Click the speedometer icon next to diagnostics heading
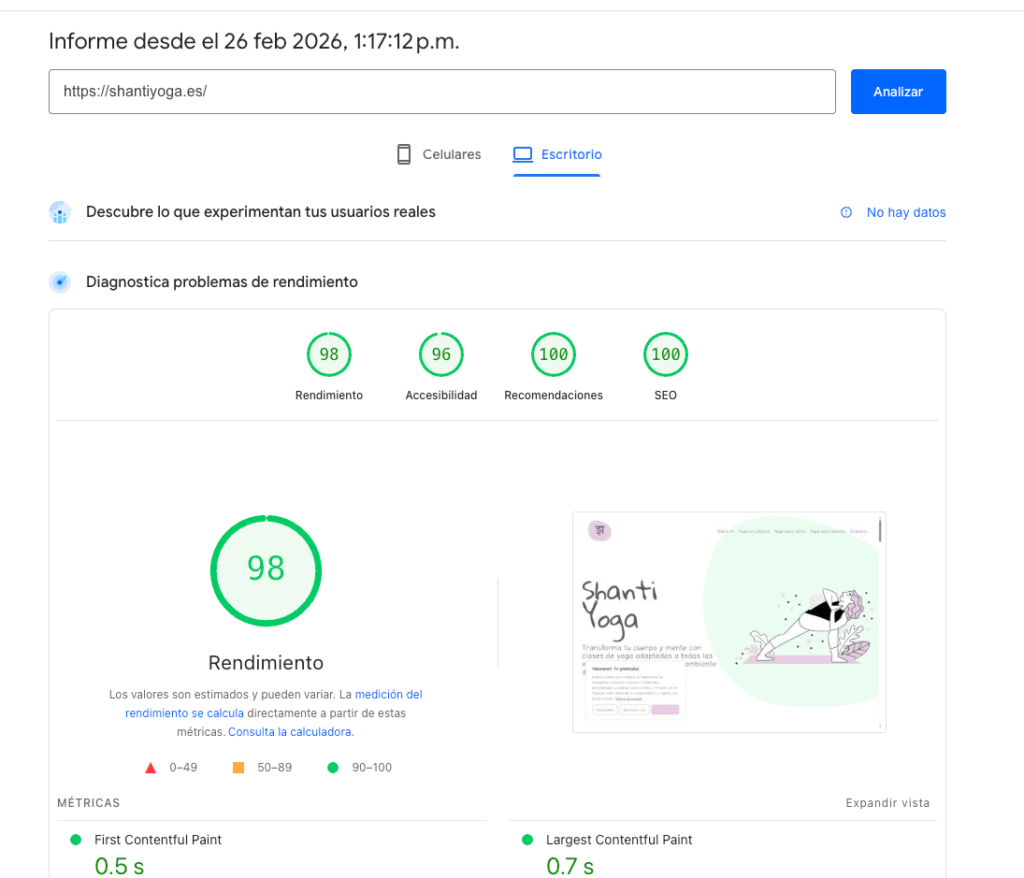The width and height of the screenshot is (1024, 878). coord(60,282)
